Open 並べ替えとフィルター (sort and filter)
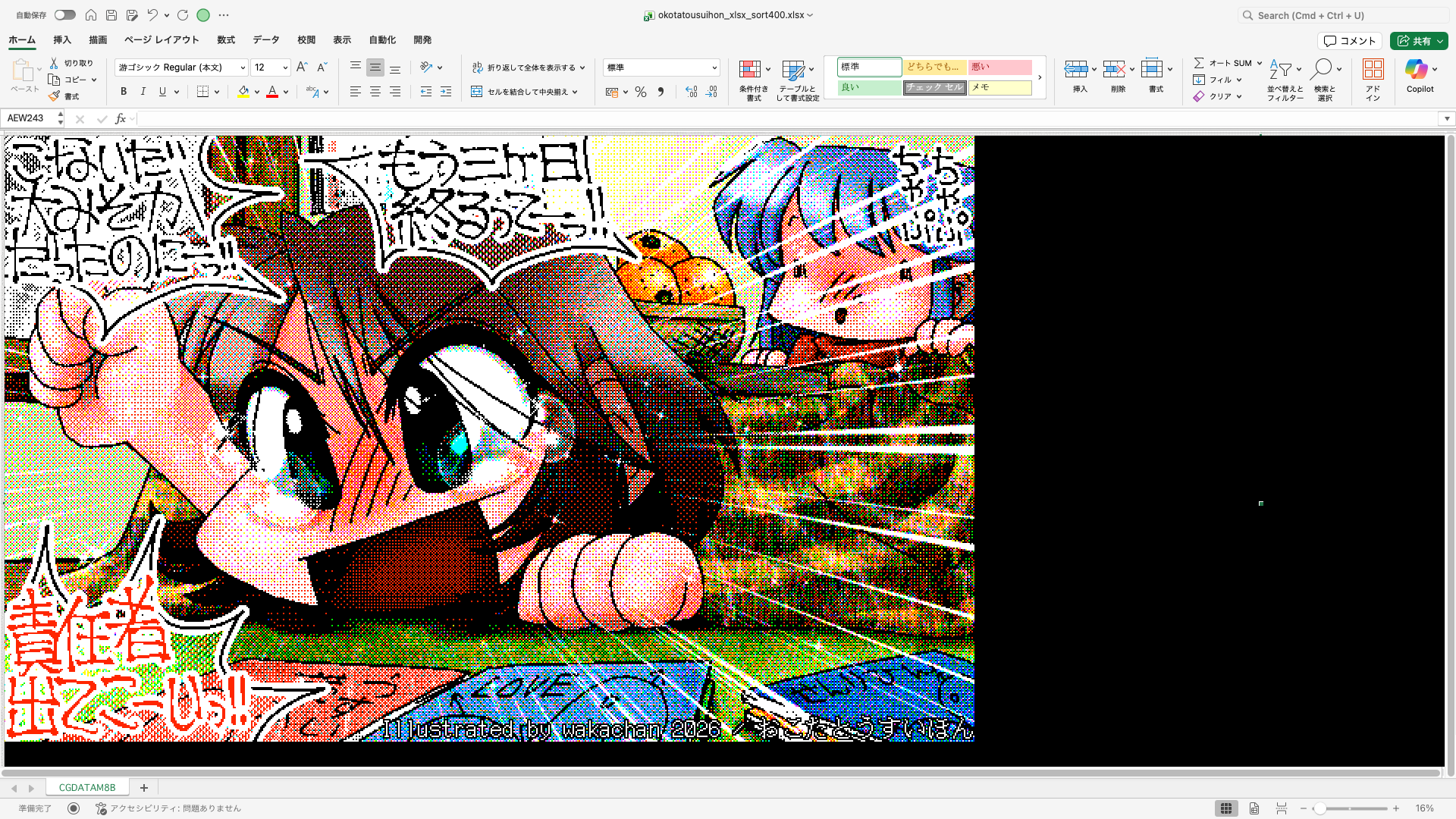1456x819 pixels. click(x=1285, y=79)
